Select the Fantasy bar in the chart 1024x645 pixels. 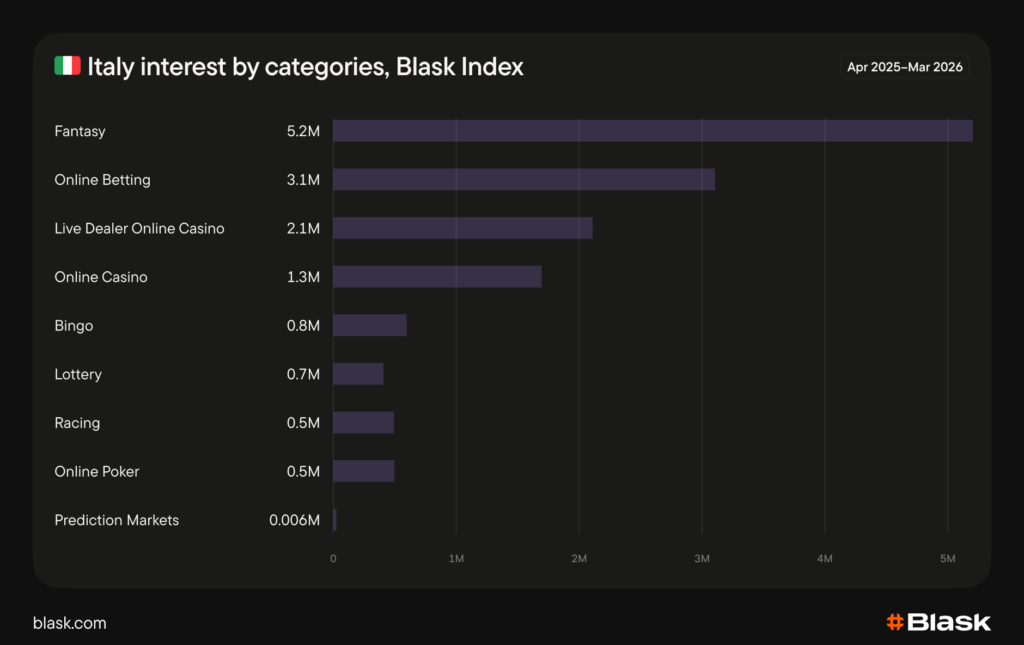652,131
